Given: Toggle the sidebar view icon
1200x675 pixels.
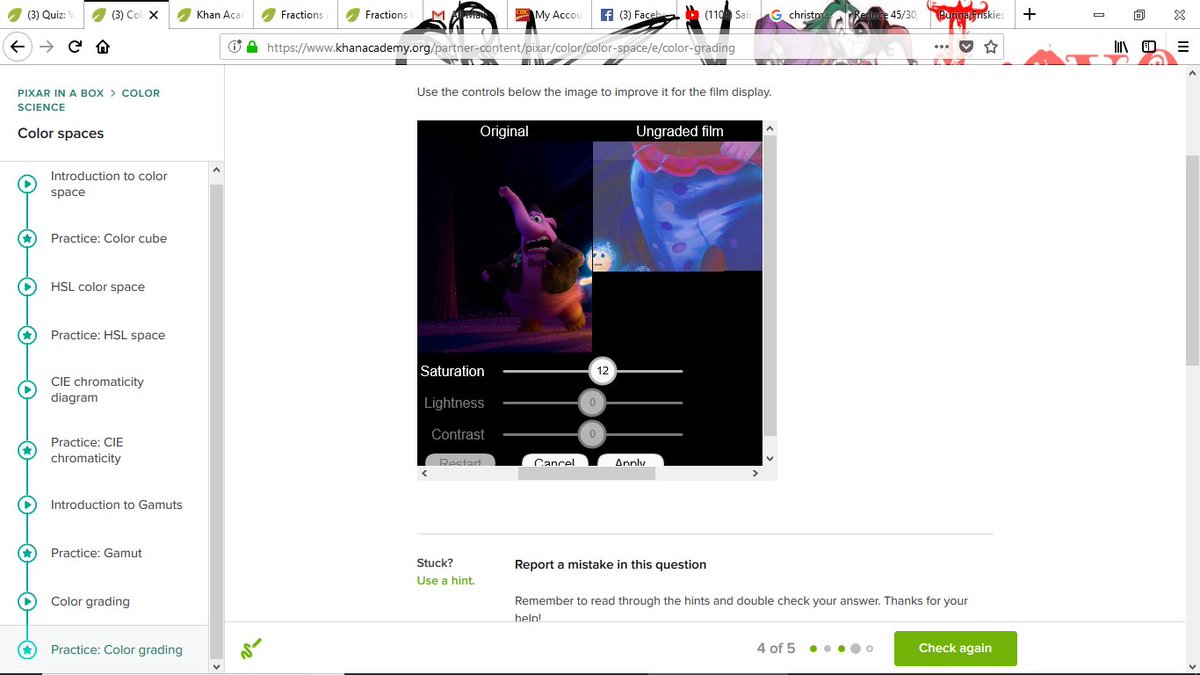Looking at the screenshot, I should pos(1149,47).
